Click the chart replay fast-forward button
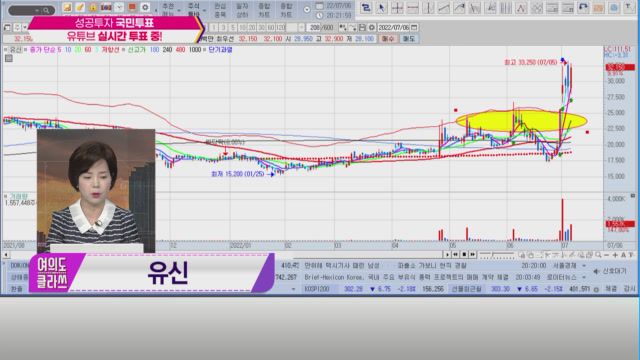Image resolution: width=640 pixels, height=360 pixels. point(473,255)
